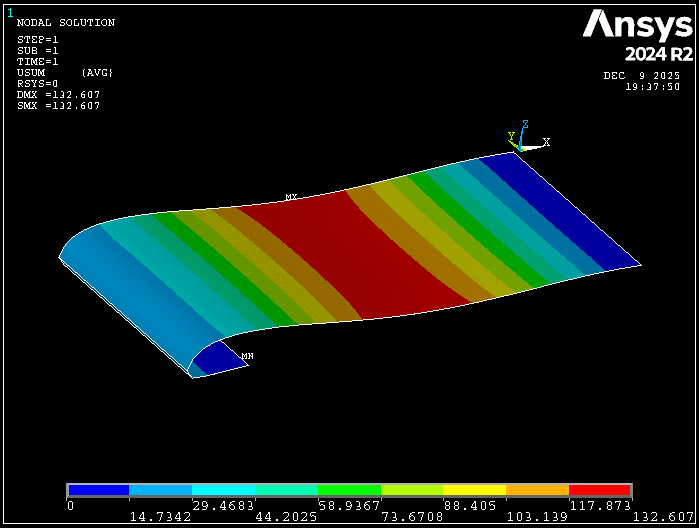Click the legend value 117.873

coord(600,506)
